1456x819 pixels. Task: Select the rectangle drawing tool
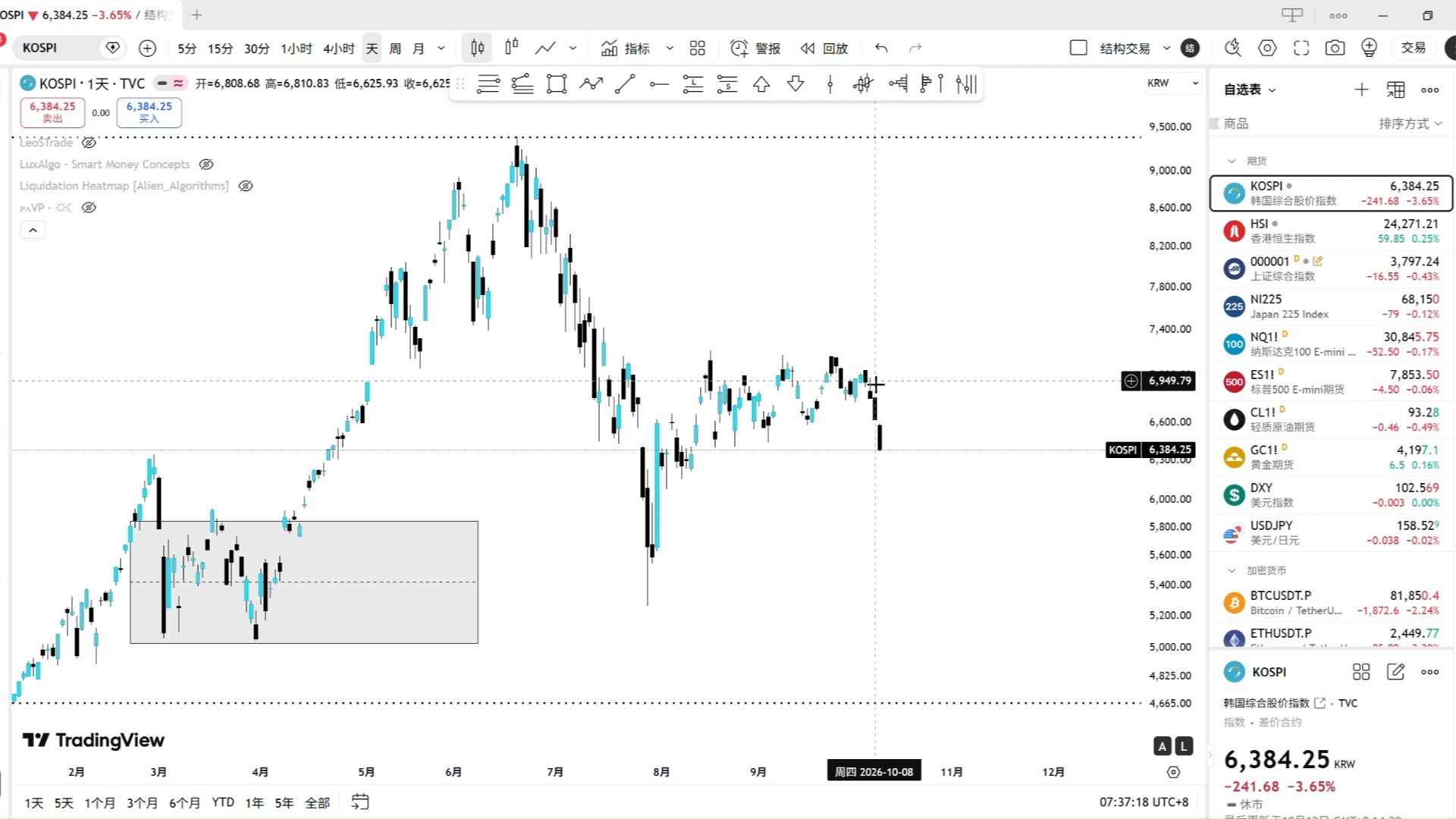tap(557, 83)
